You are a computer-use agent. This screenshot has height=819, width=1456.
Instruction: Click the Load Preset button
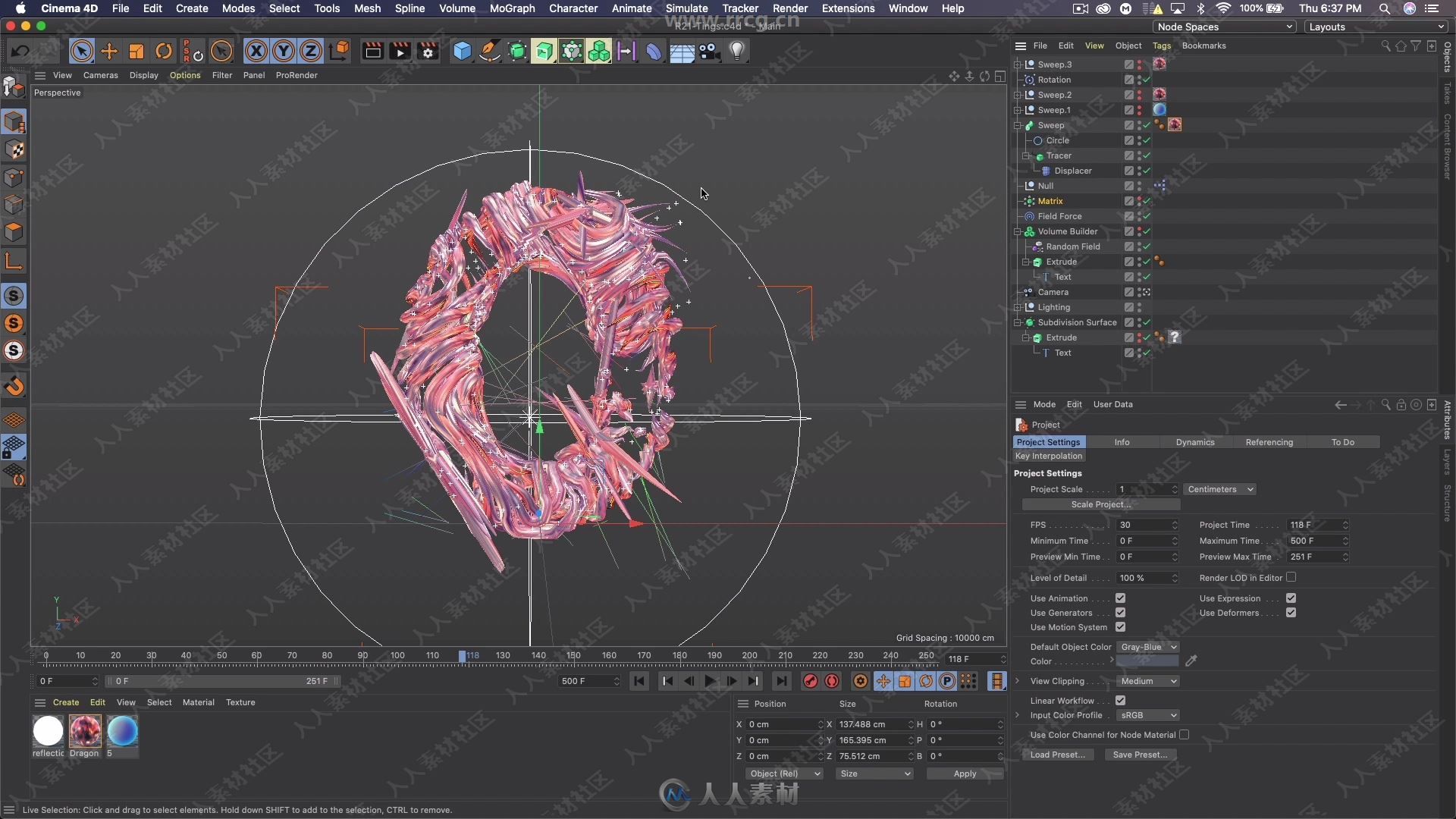tap(1056, 754)
